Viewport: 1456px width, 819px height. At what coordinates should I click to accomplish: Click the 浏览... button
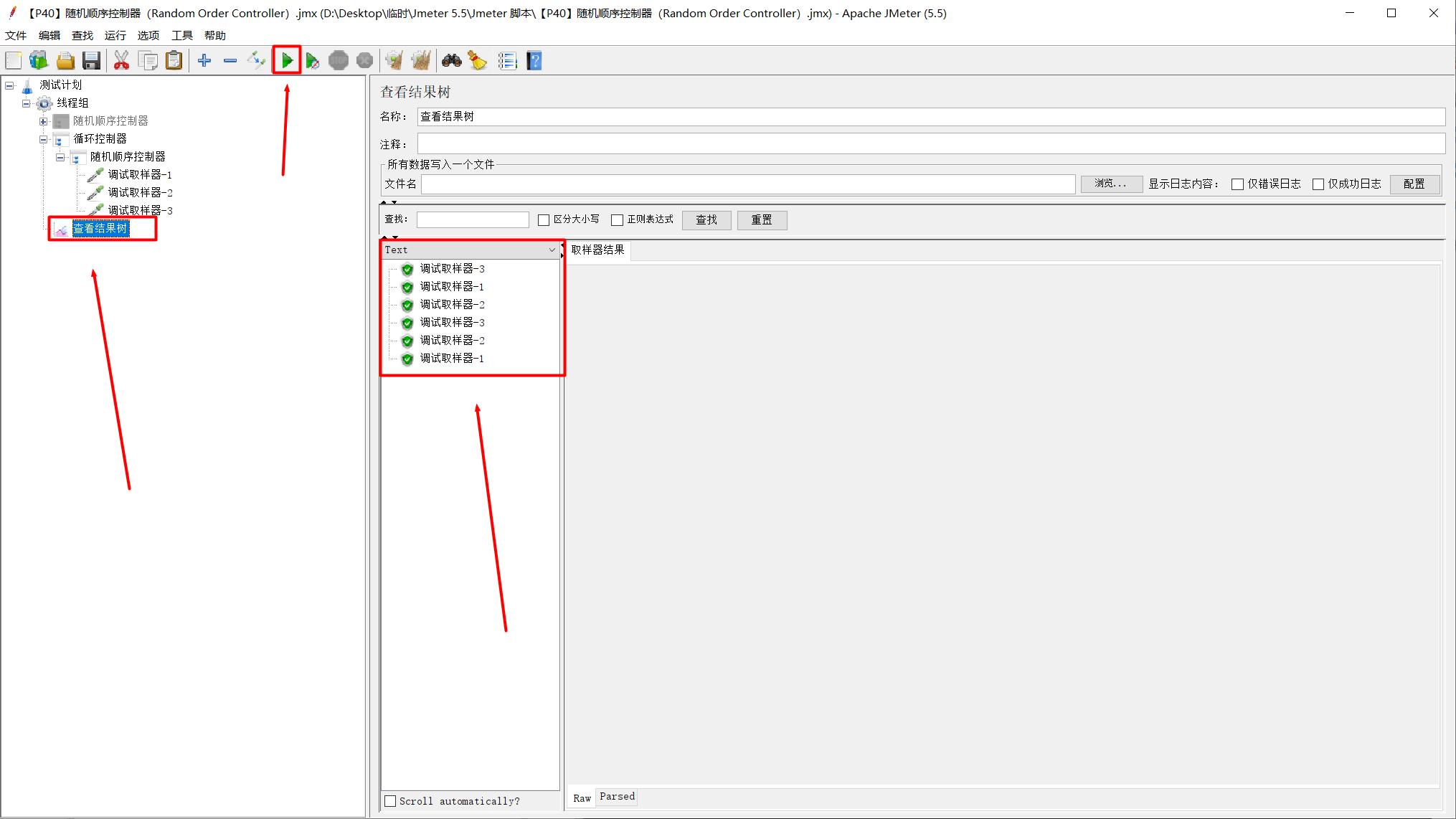(1111, 184)
